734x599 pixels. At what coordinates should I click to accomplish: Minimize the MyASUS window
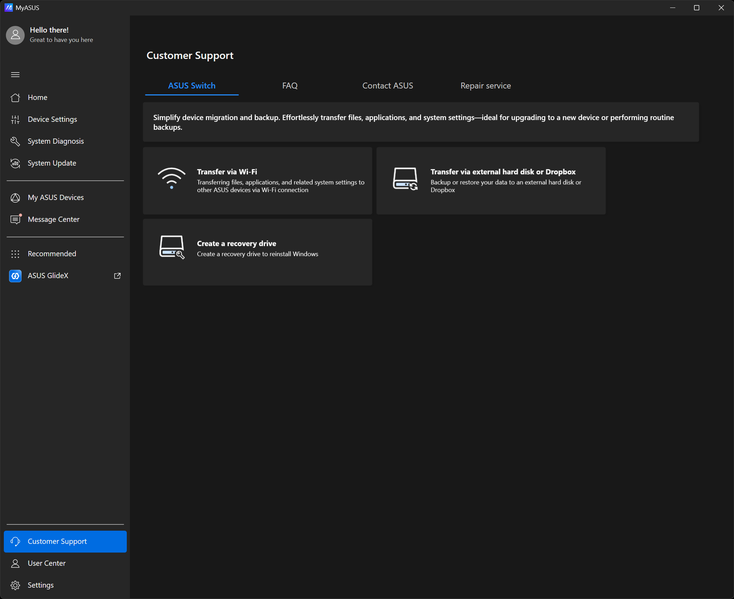pos(673,7)
